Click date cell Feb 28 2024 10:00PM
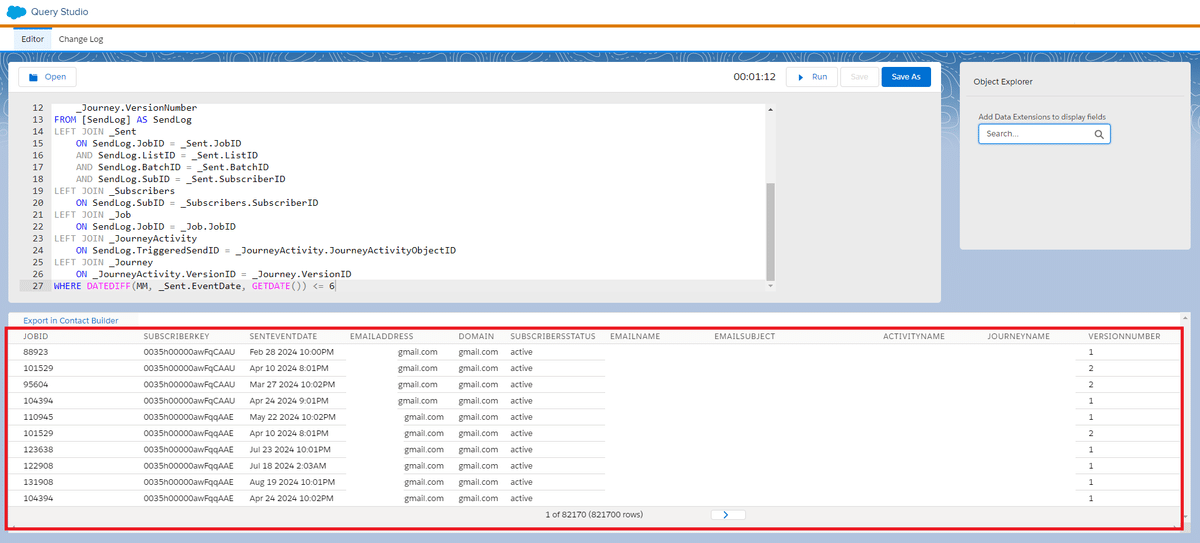1200x543 pixels. point(292,352)
